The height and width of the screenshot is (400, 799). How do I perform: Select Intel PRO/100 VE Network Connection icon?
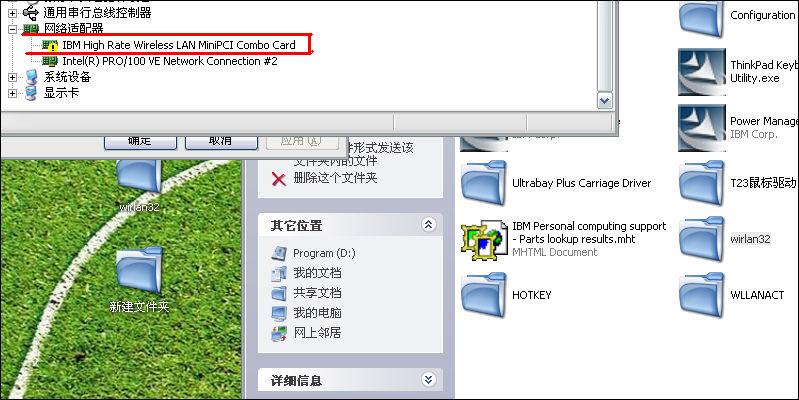click(x=50, y=61)
